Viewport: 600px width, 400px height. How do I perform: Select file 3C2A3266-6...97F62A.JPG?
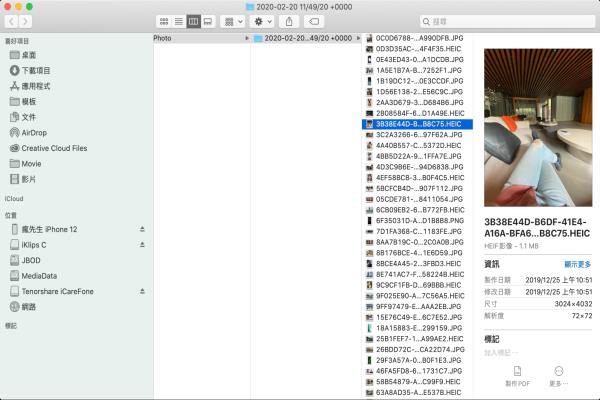417,135
